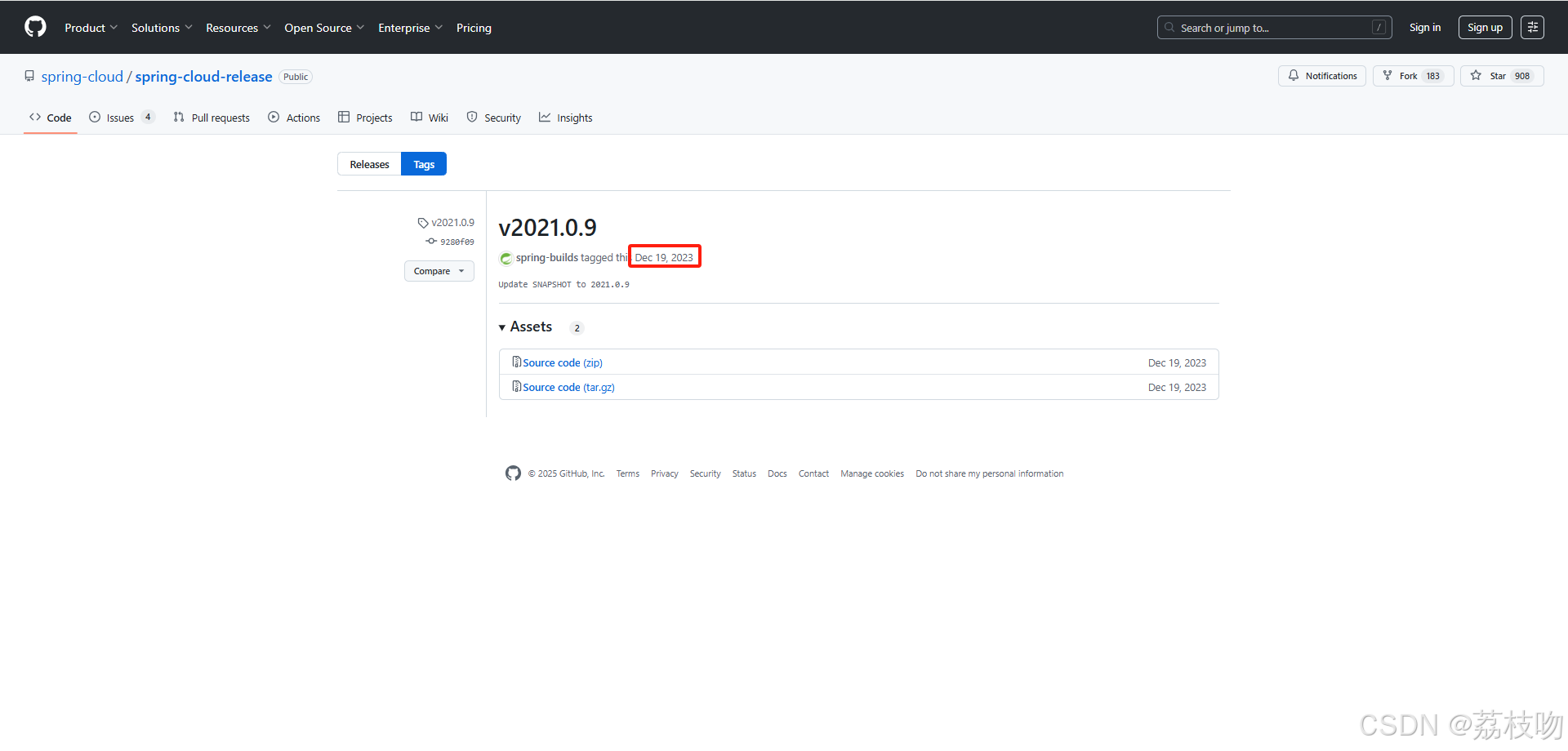Click the search magnifier icon
The height and width of the screenshot is (751, 1568).
pyautogui.click(x=1170, y=28)
